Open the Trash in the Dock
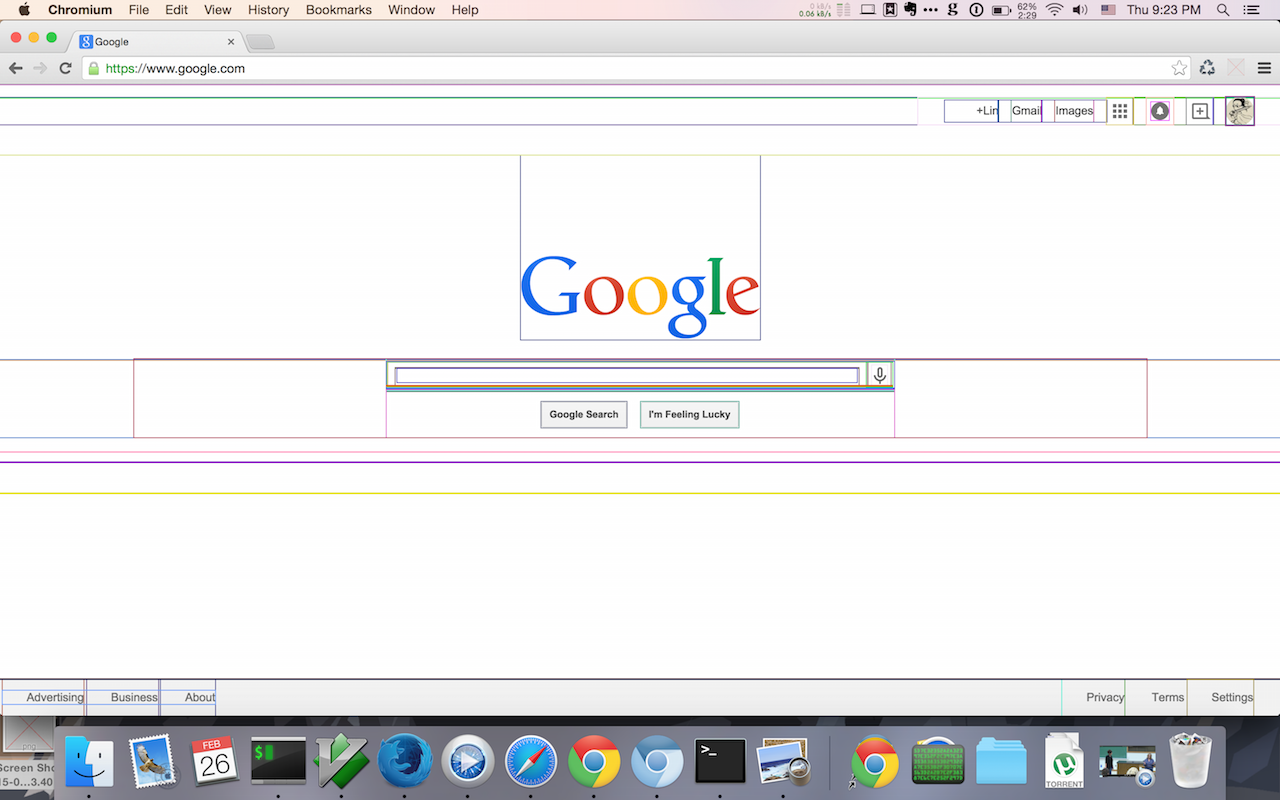The width and height of the screenshot is (1280, 800). (1190, 762)
